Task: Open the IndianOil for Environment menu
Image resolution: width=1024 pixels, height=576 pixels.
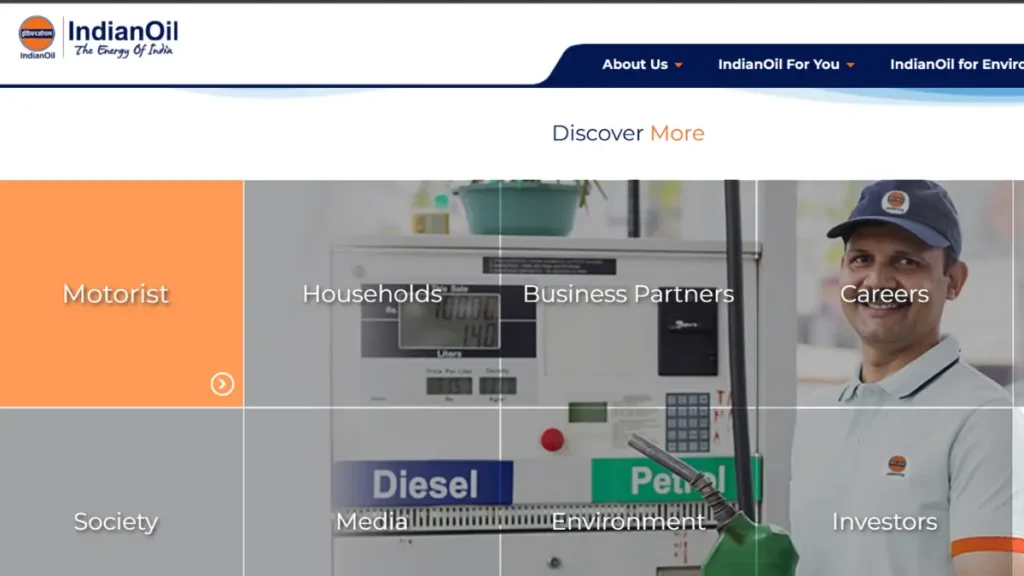Action: point(955,64)
